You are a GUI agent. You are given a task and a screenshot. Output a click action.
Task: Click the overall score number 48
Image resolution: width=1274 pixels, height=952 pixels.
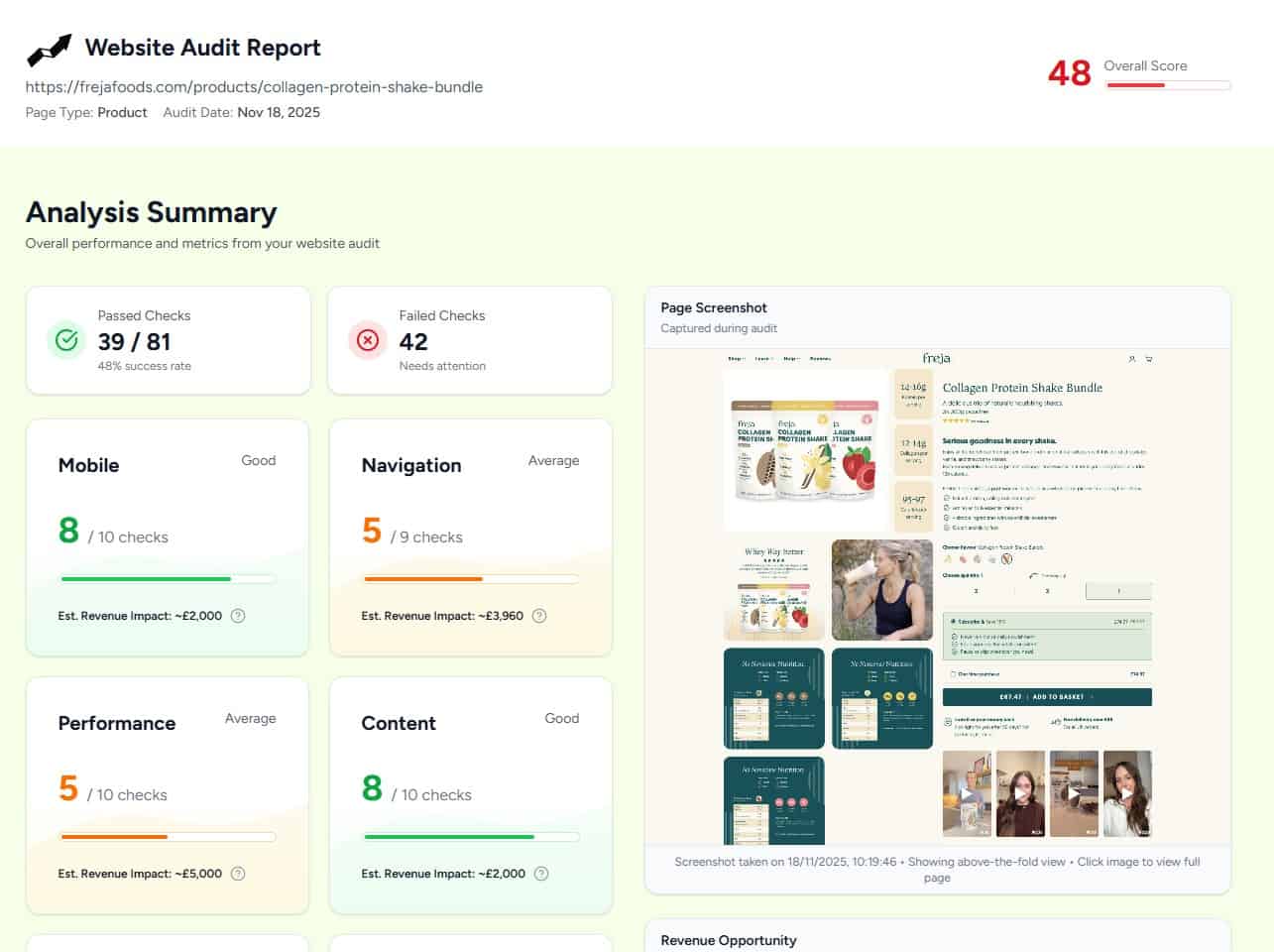click(1069, 73)
